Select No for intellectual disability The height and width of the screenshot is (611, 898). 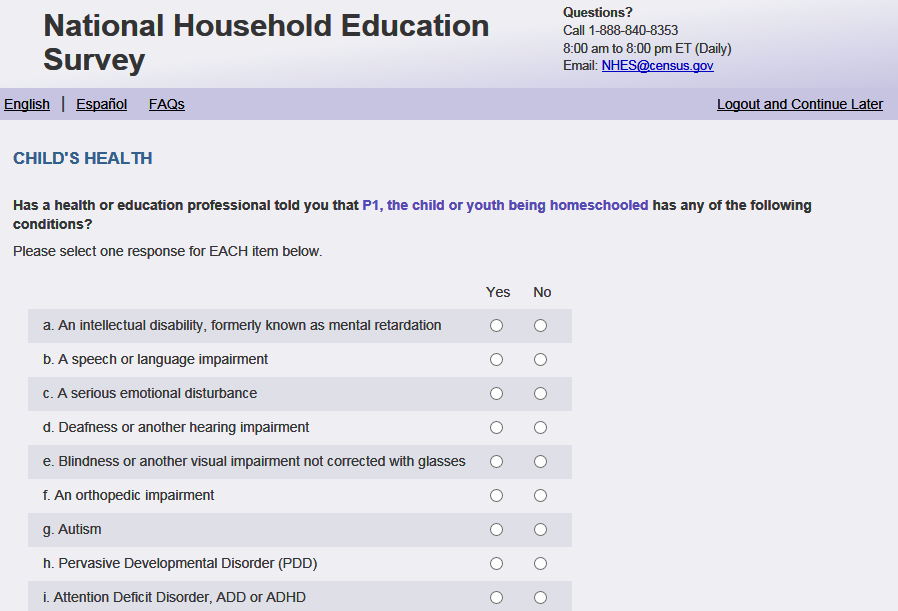[541, 326]
